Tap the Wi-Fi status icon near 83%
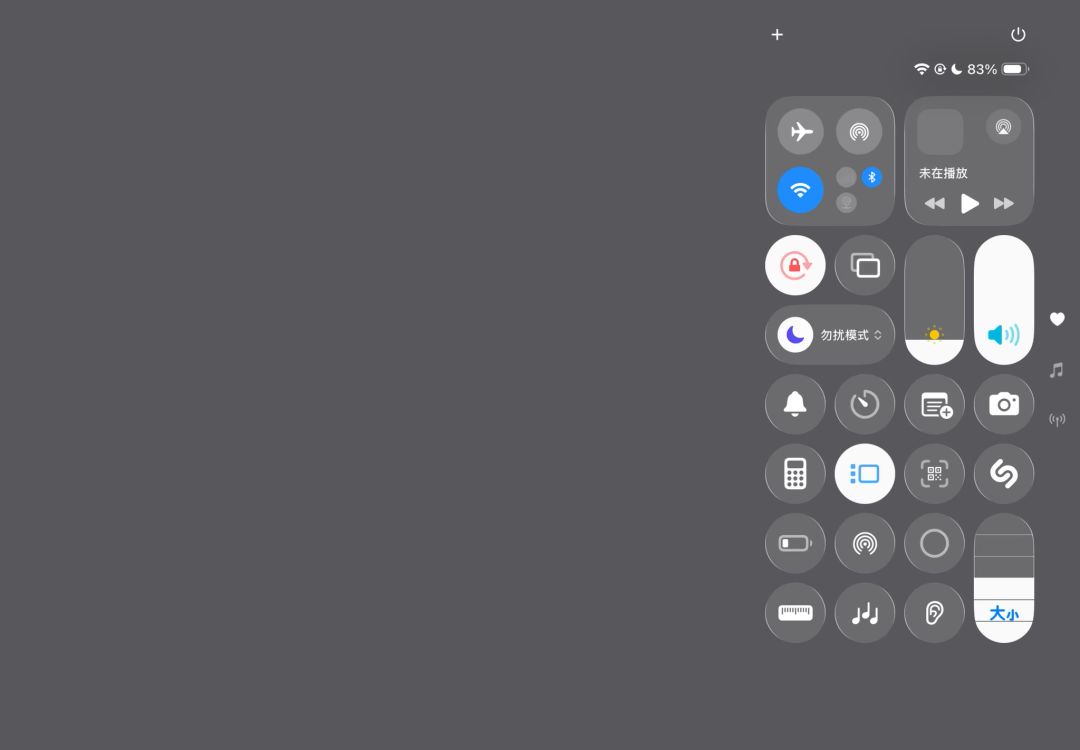Screen dimensions: 1080x750 922,69
